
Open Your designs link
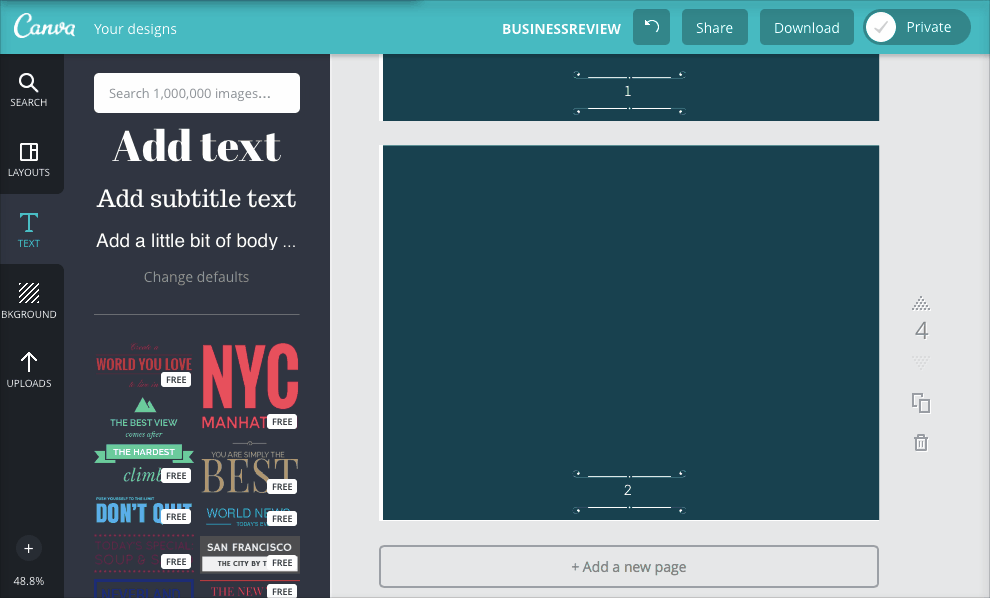point(135,29)
